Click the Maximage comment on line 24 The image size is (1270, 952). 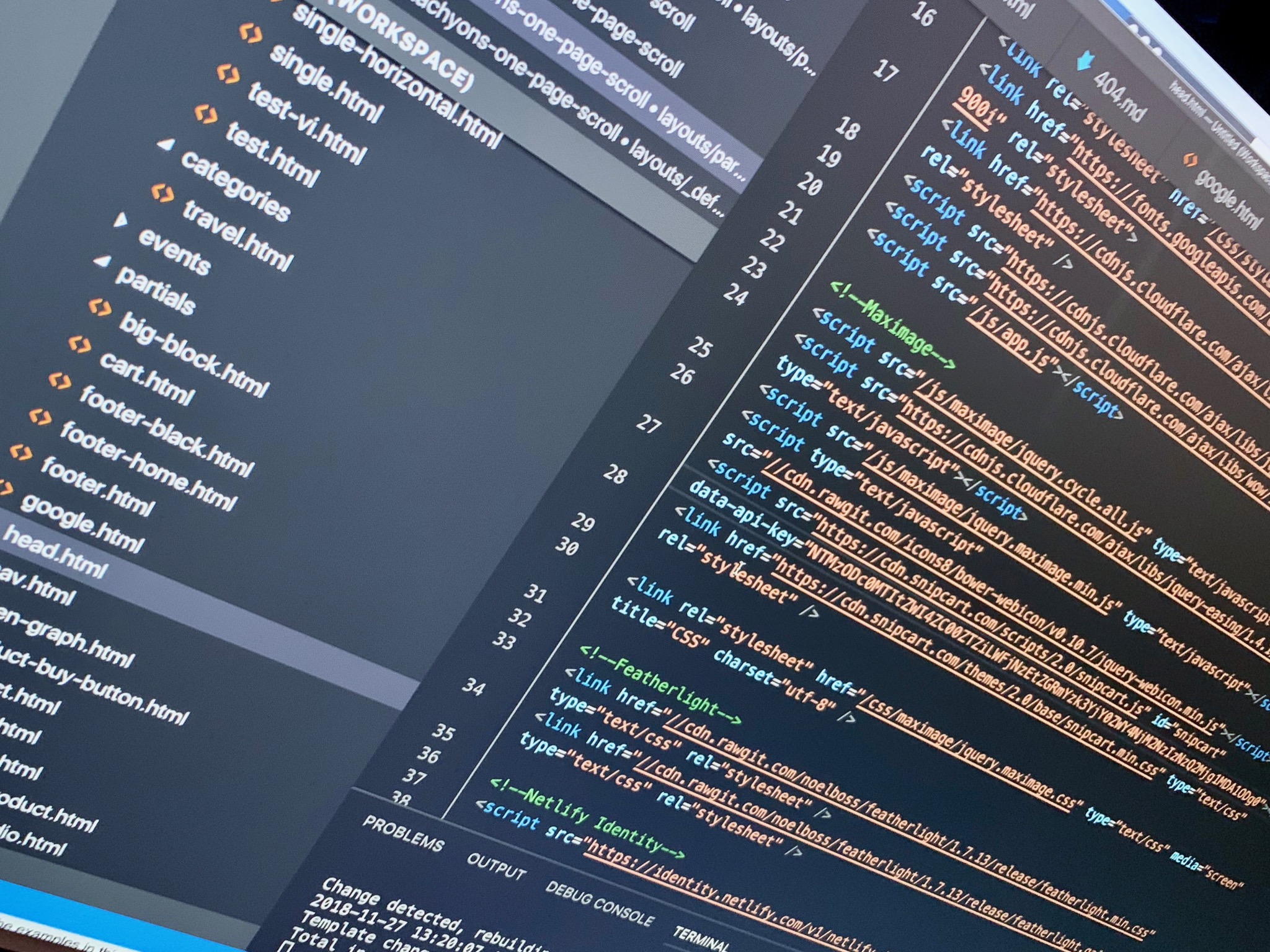point(893,325)
